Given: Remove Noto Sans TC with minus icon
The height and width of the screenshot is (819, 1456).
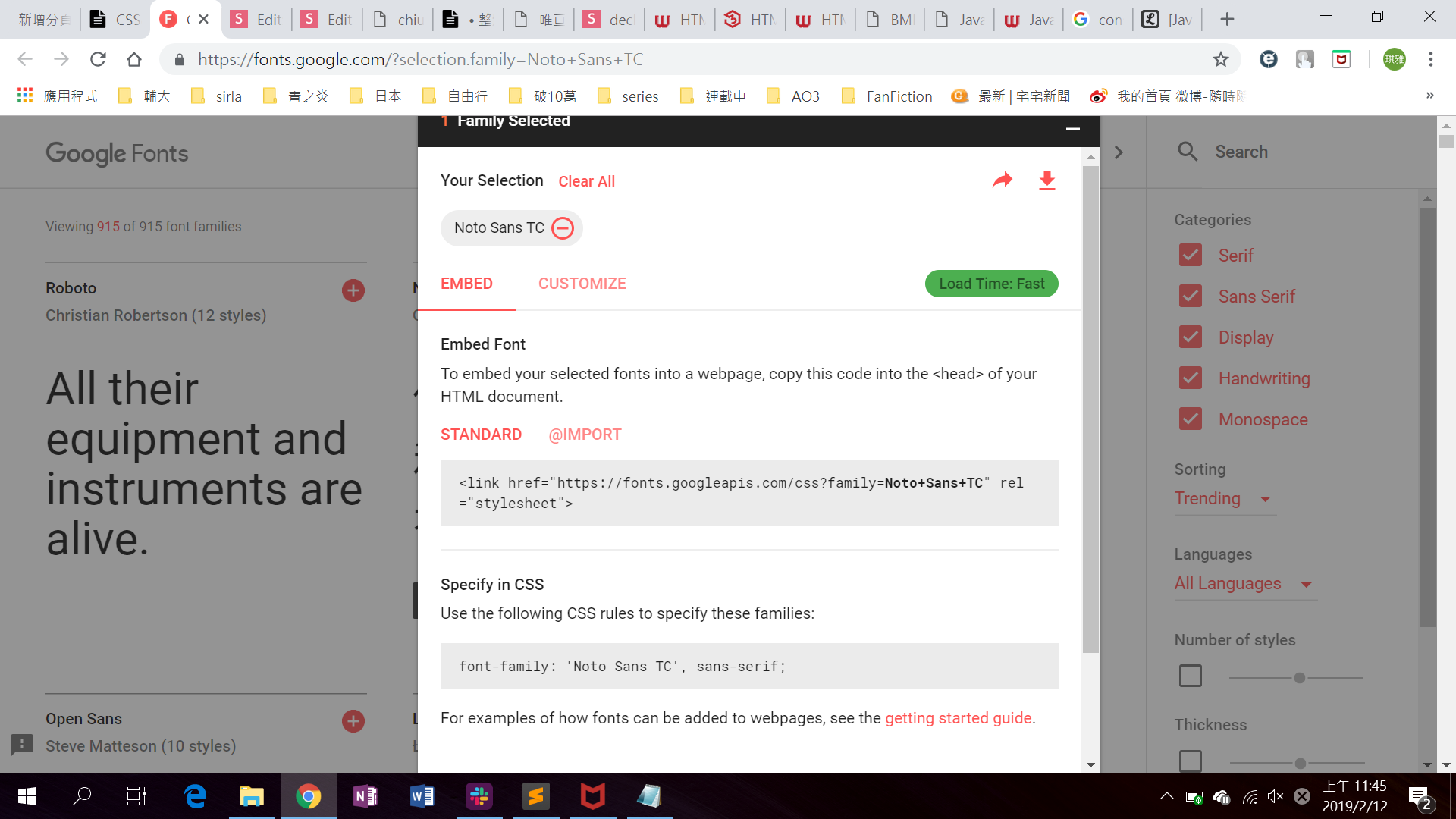Looking at the screenshot, I should 563,228.
